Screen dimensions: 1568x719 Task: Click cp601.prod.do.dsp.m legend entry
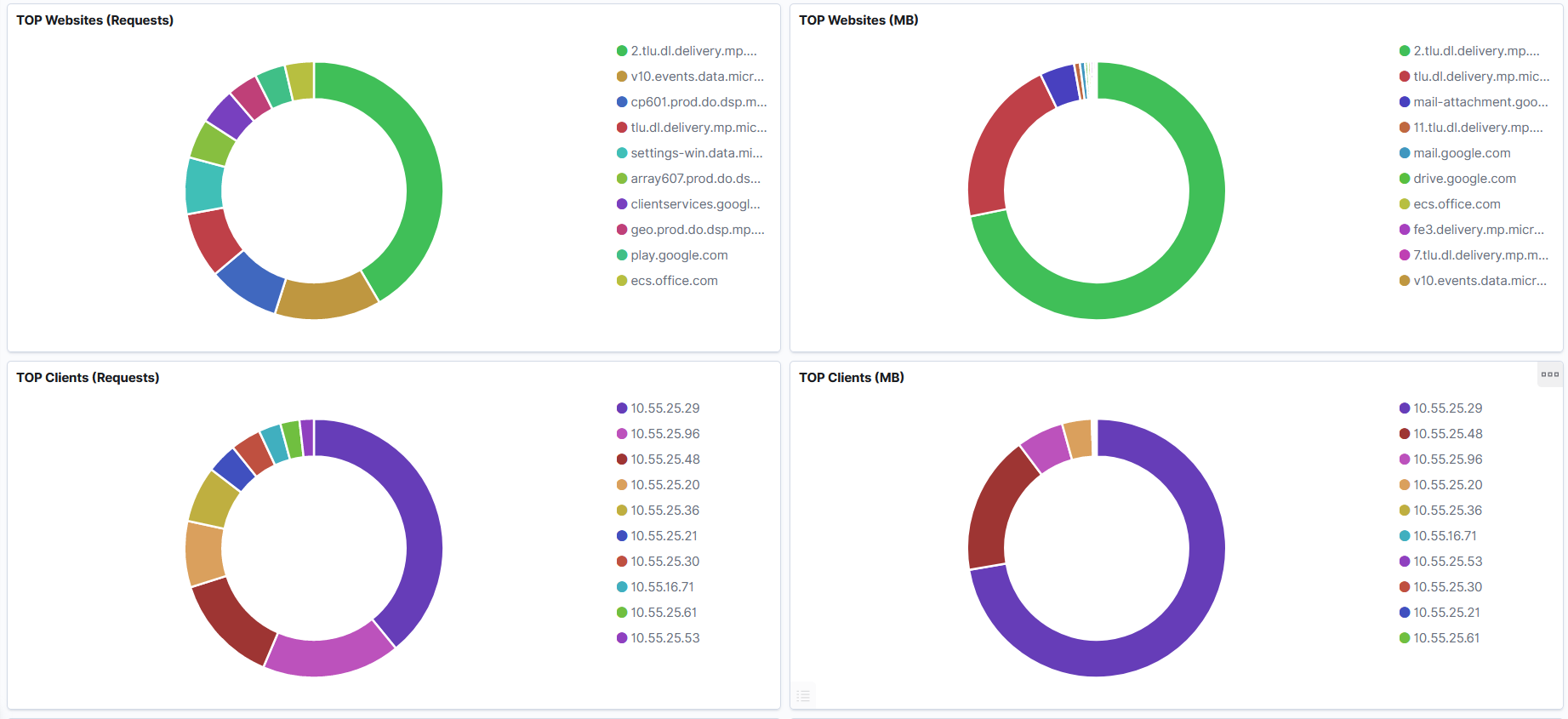(693, 102)
